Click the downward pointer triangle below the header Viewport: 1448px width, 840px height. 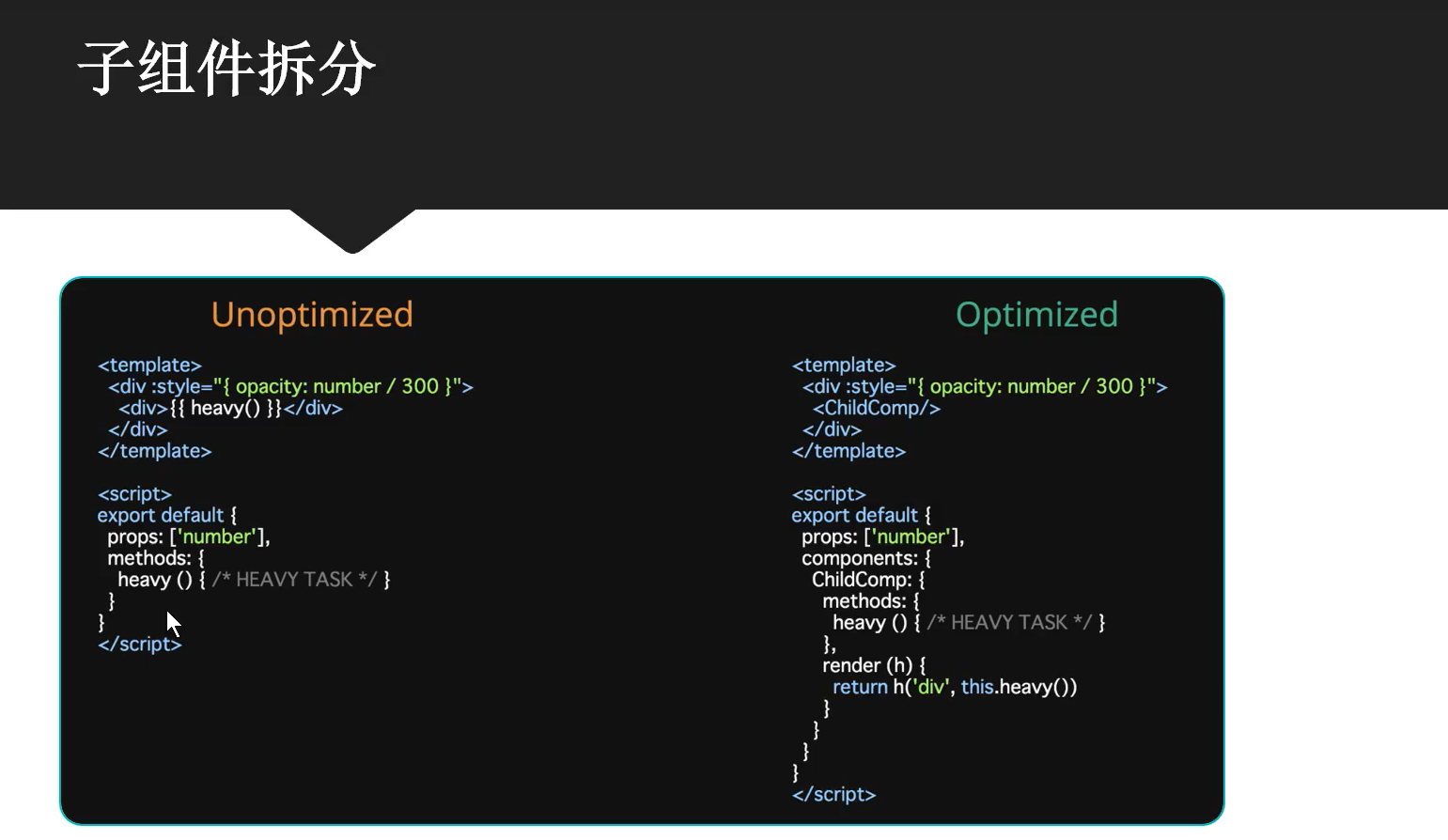352,230
